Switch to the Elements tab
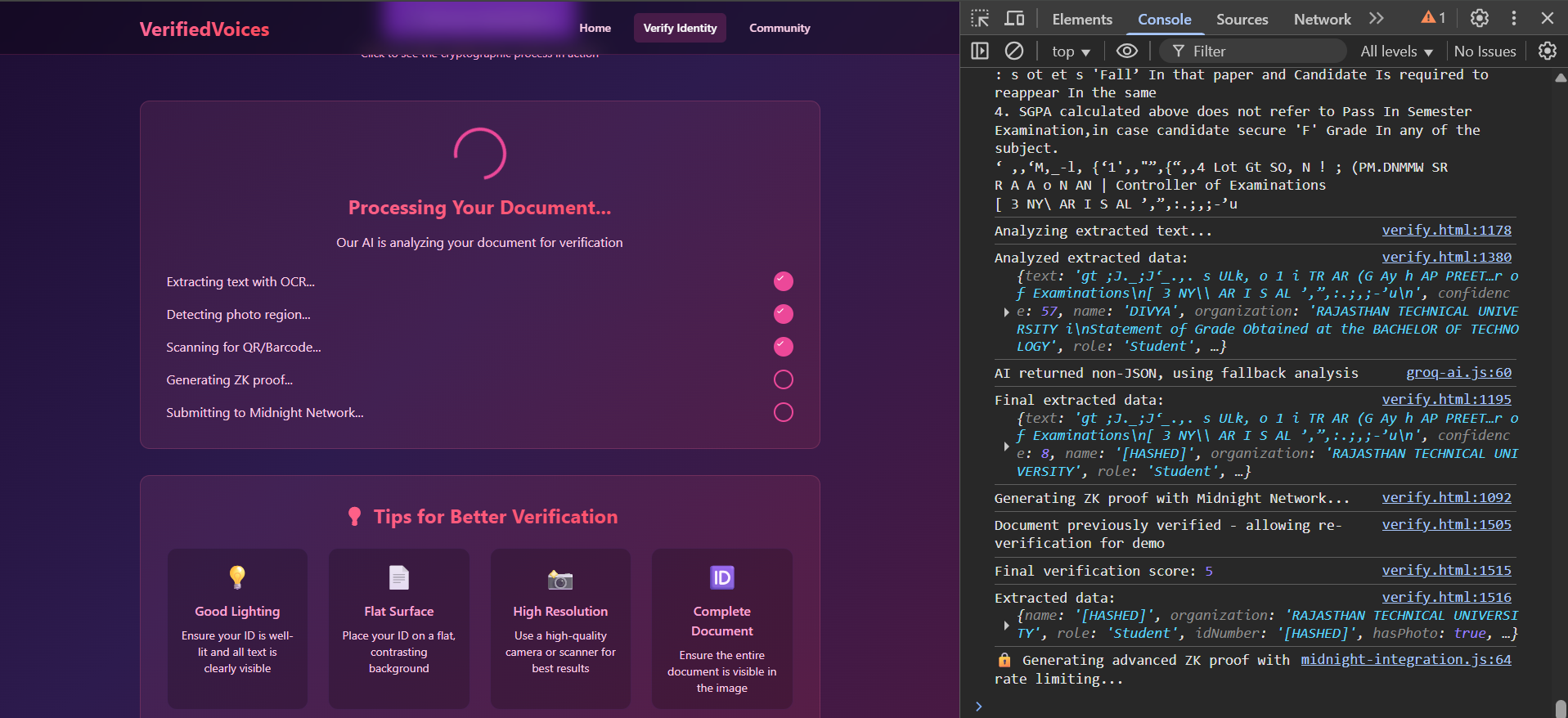Viewport: 1568px width, 718px height. [x=1082, y=19]
